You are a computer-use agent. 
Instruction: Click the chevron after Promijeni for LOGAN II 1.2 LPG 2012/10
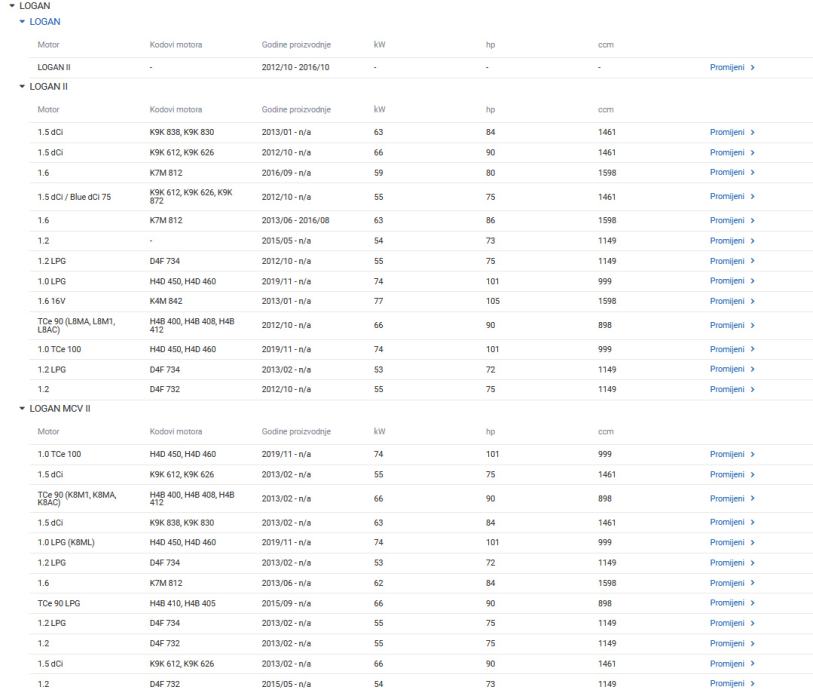tap(752, 261)
